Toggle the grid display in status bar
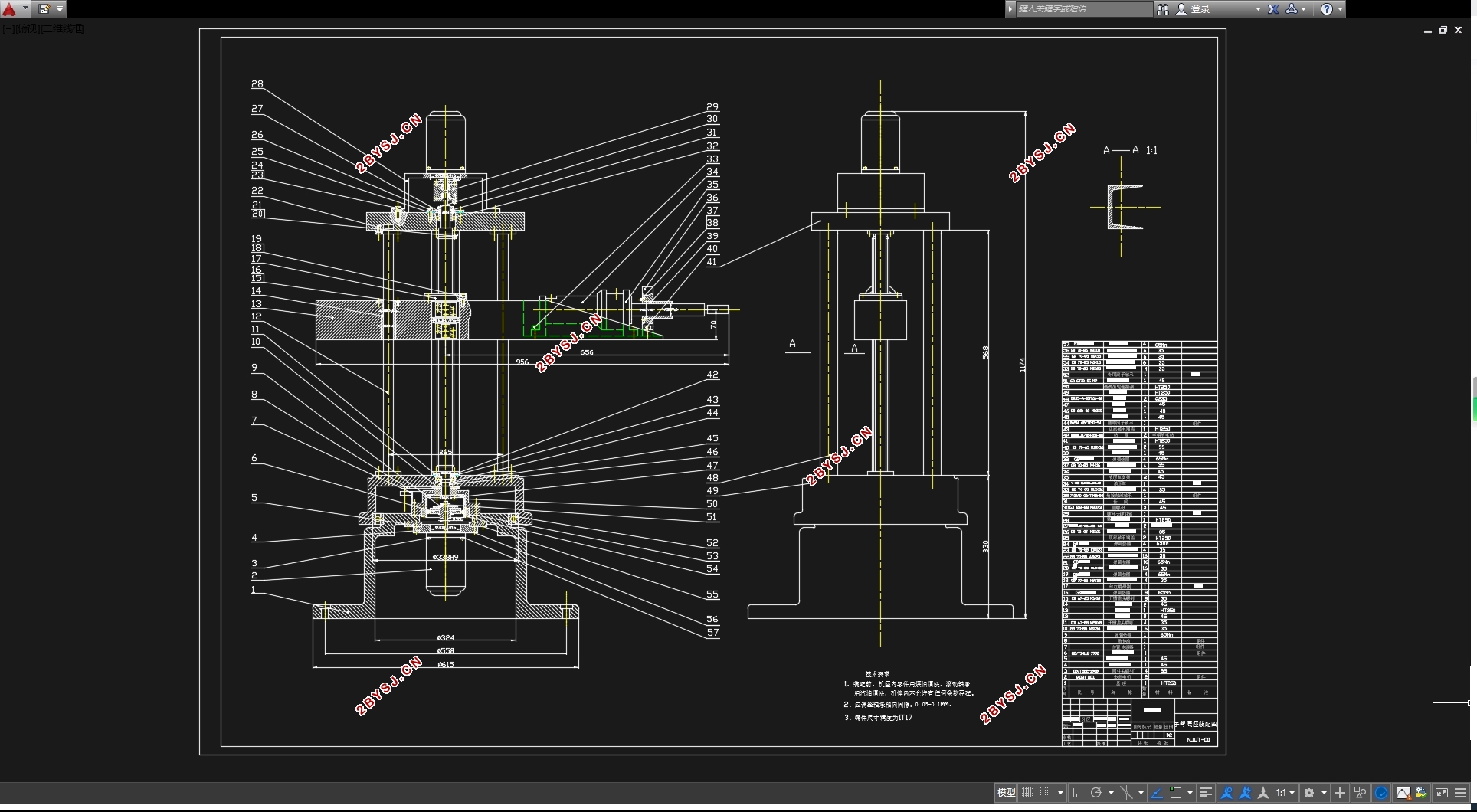This screenshot has width=1477, height=812. 1027,793
